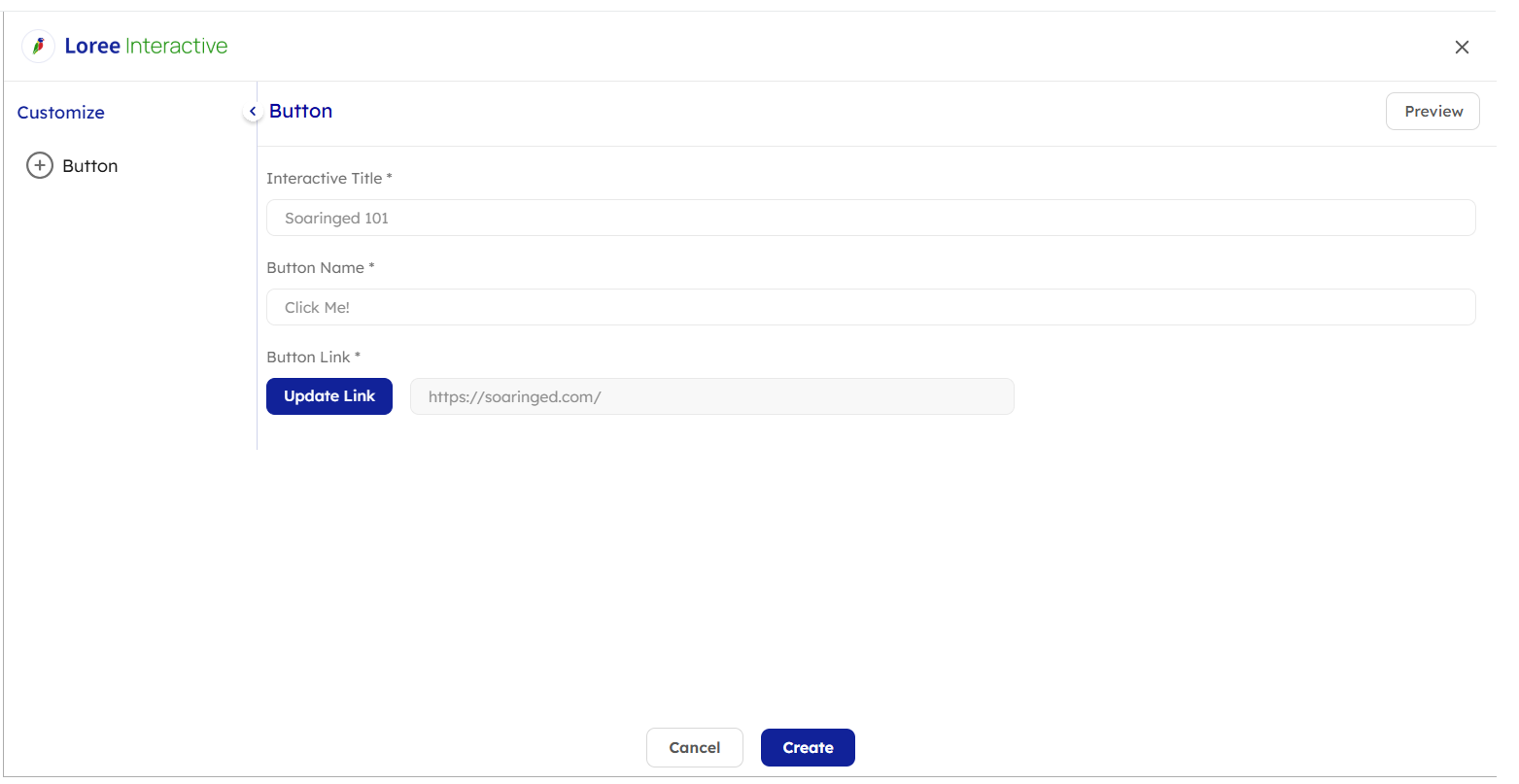Open the Preview of the button
1519x784 pixels.
tap(1432, 112)
